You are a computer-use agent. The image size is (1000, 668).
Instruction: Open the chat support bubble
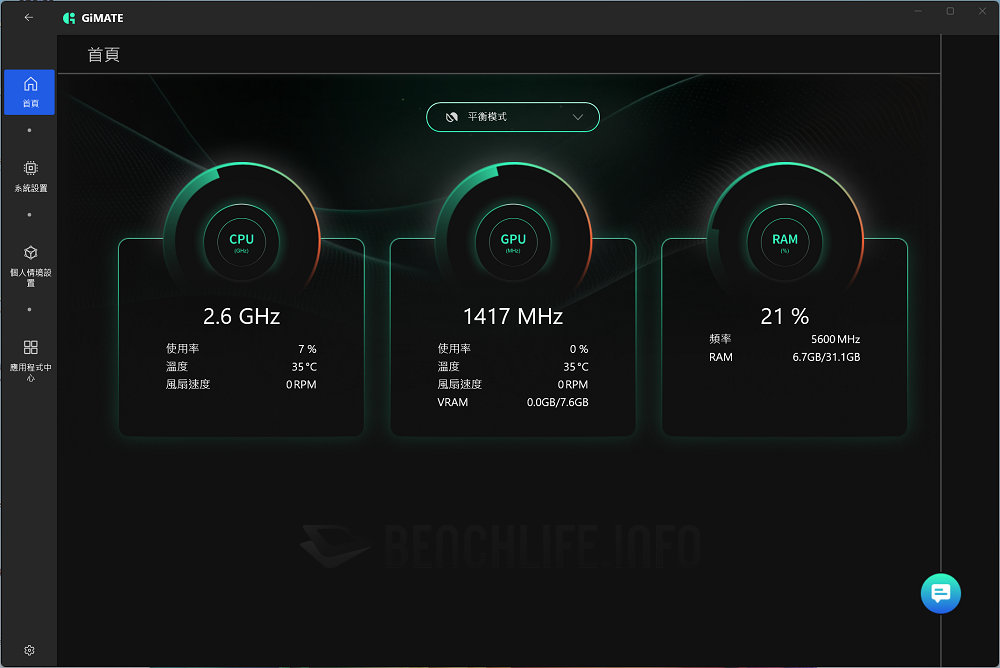point(940,592)
